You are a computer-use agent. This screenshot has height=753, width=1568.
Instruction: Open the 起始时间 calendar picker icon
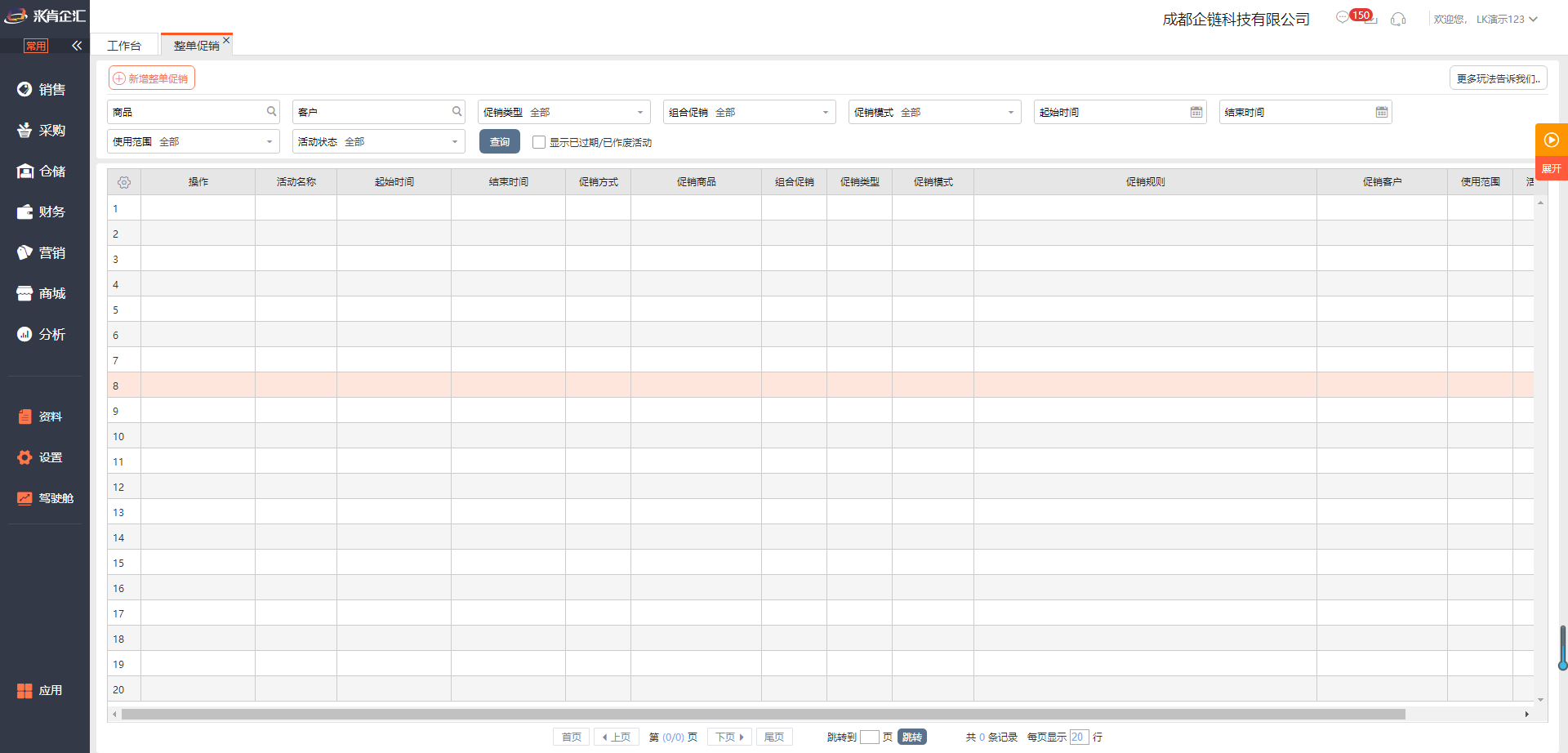pos(1196,112)
